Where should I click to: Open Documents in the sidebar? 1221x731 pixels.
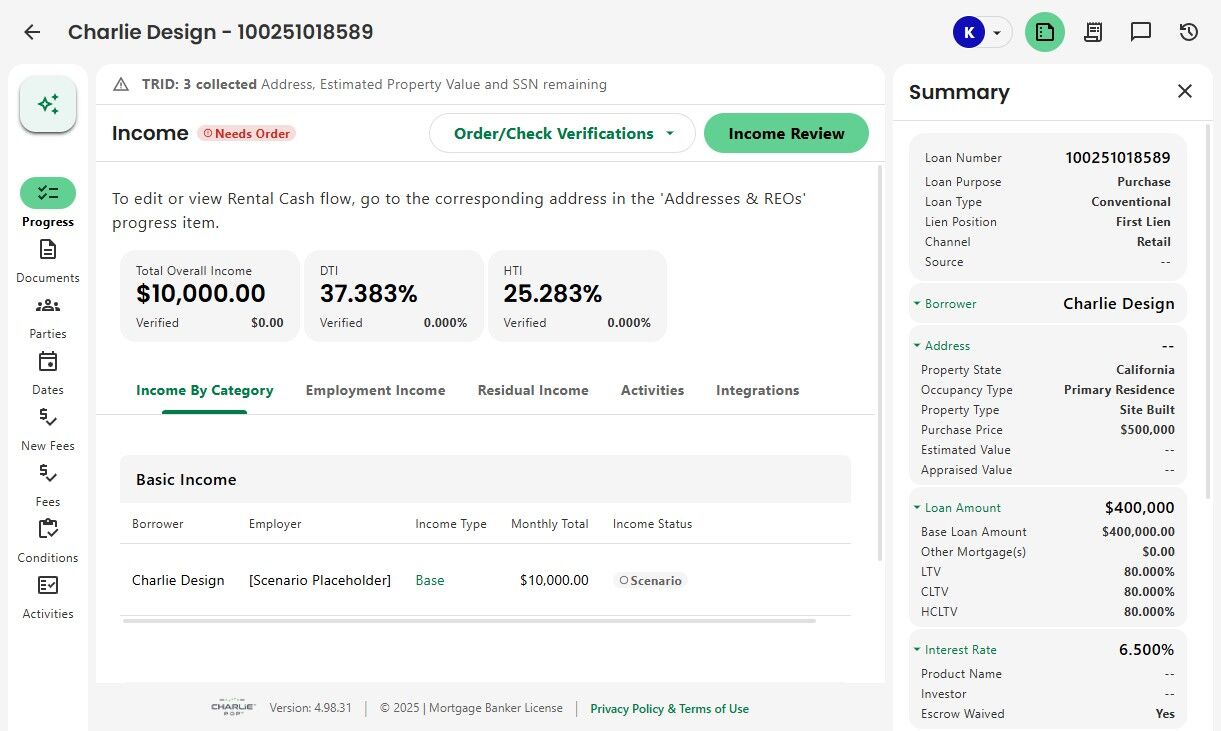pyautogui.click(x=48, y=250)
